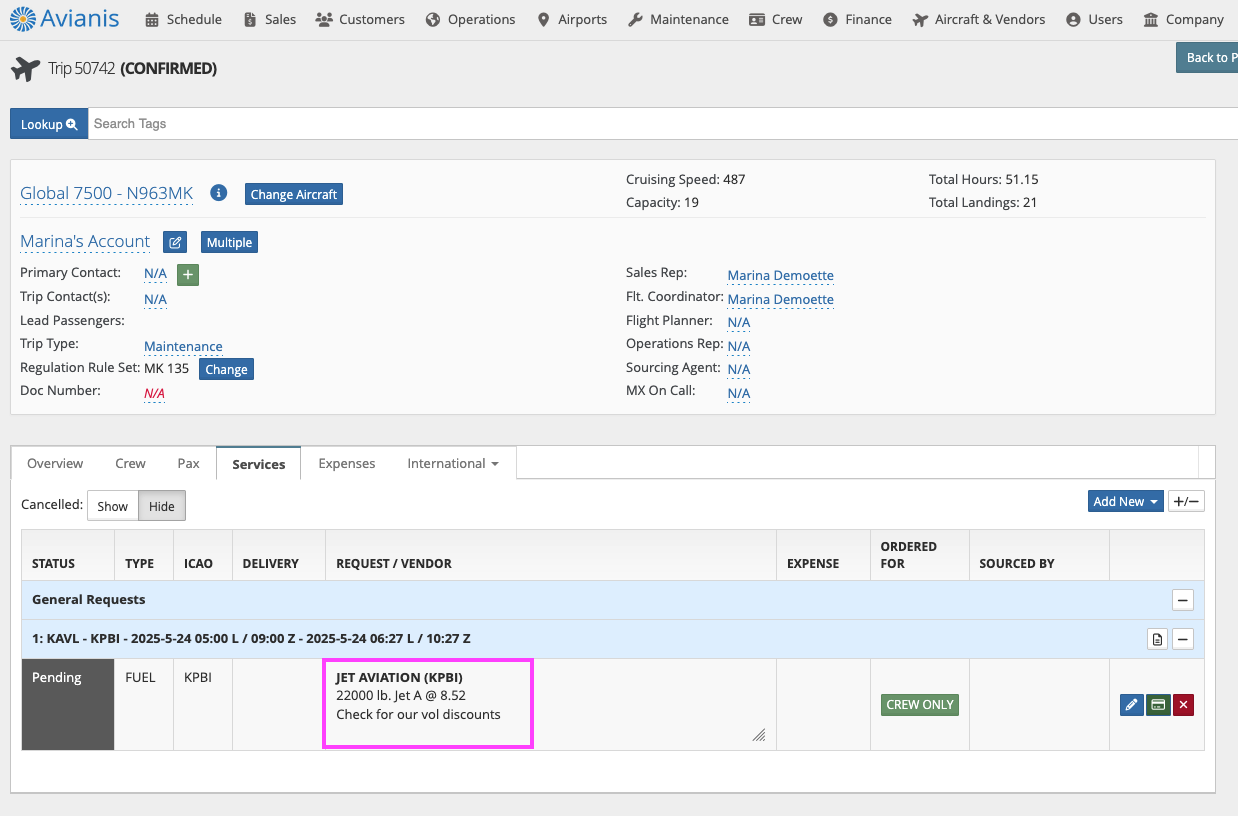Viewport: 1238px width, 816px height.
Task: Click Sourcing Agent N/A value
Action: (739, 369)
